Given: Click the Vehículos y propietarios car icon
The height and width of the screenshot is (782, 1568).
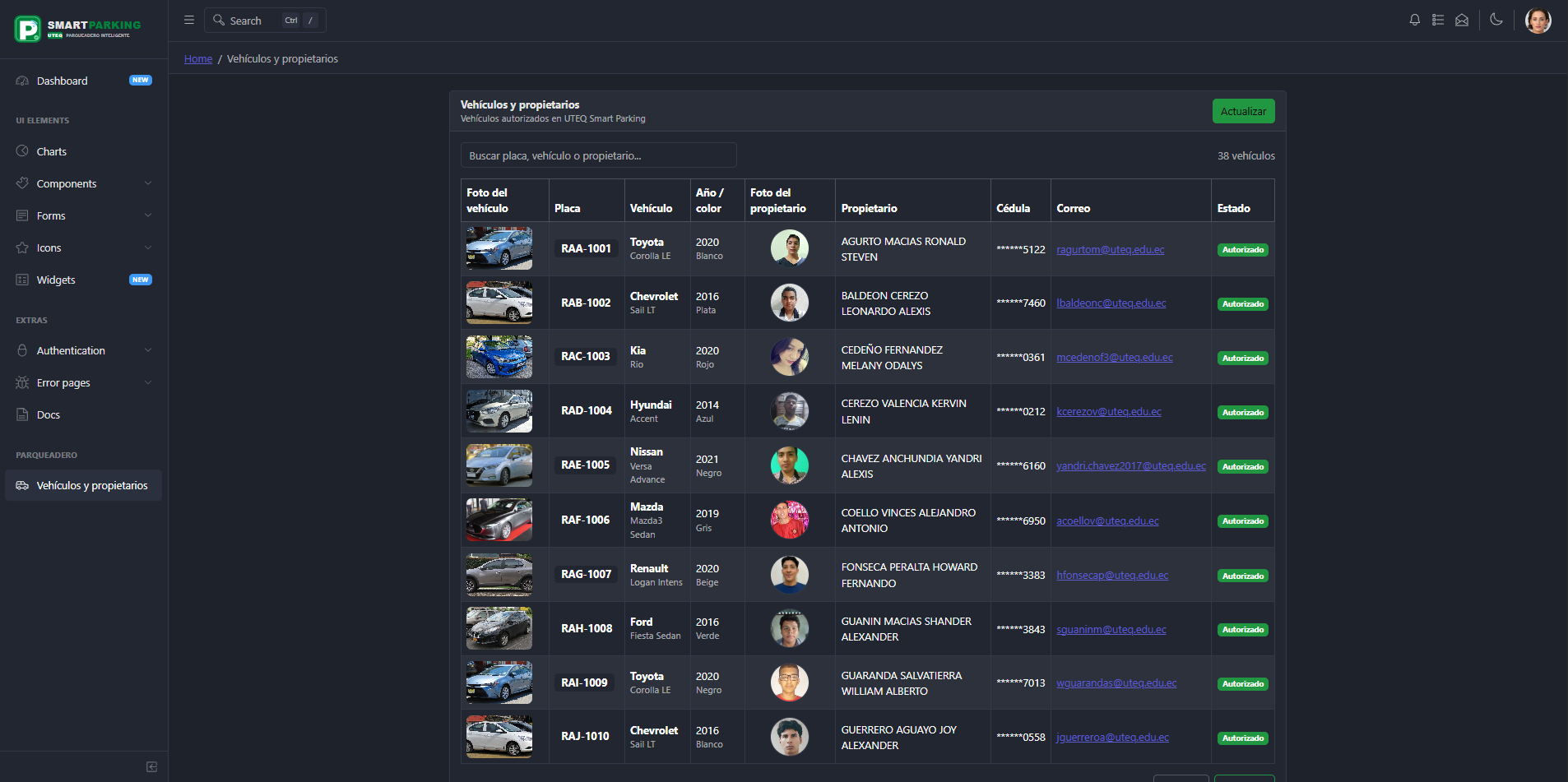Looking at the screenshot, I should tap(22, 485).
